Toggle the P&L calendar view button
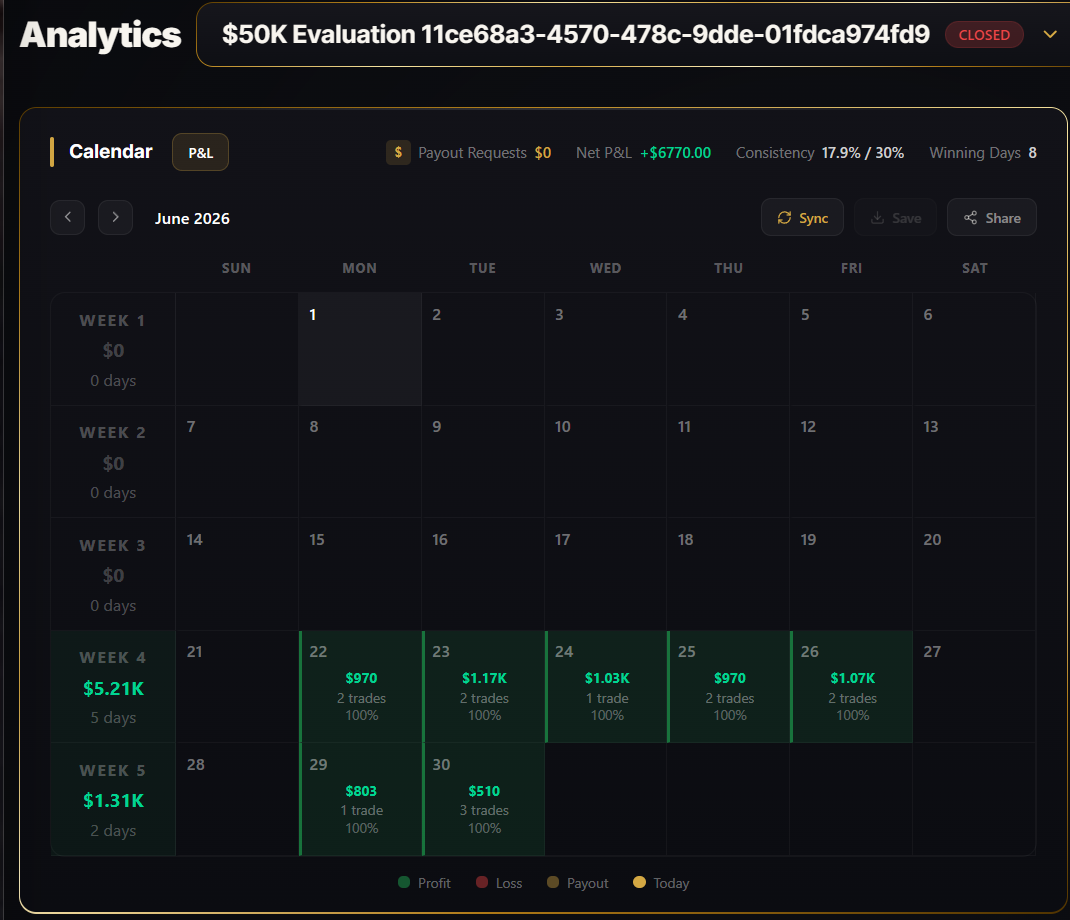 [x=200, y=152]
